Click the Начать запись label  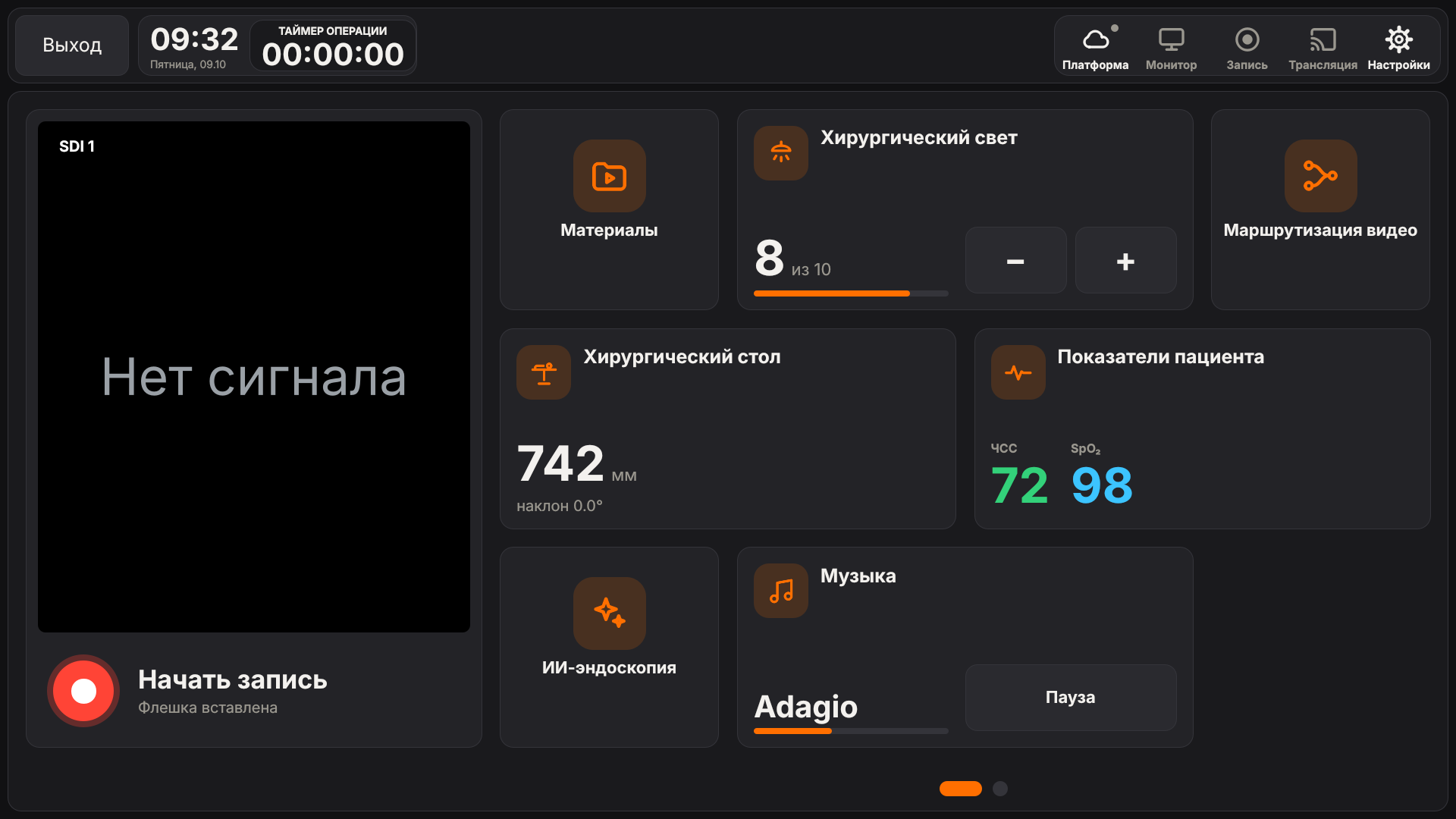click(x=233, y=679)
